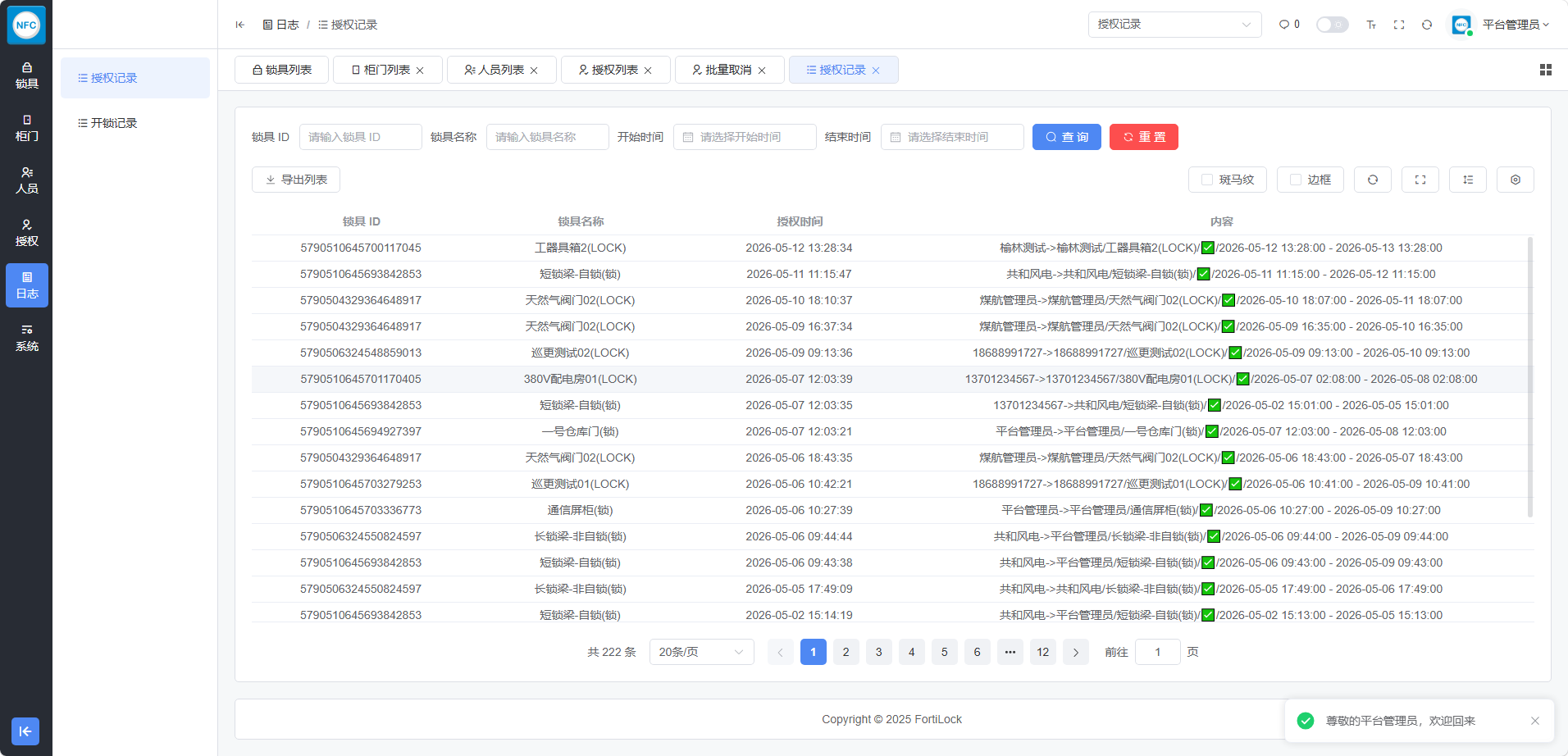The width and height of the screenshot is (1568, 756).
Task: Refresh the table with toolbar icon
Action: 1373,180
